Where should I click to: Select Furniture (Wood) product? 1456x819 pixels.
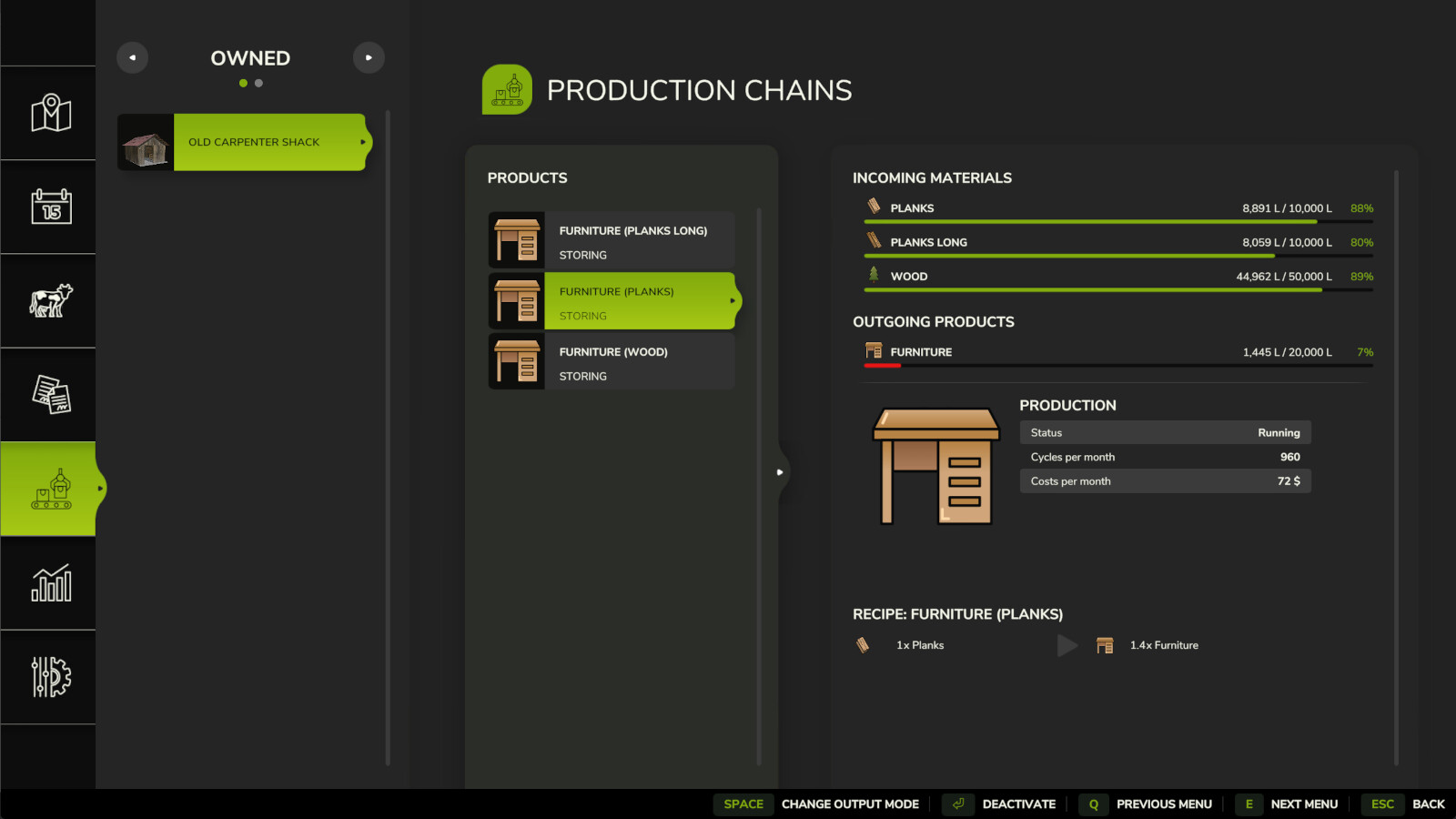(612, 362)
